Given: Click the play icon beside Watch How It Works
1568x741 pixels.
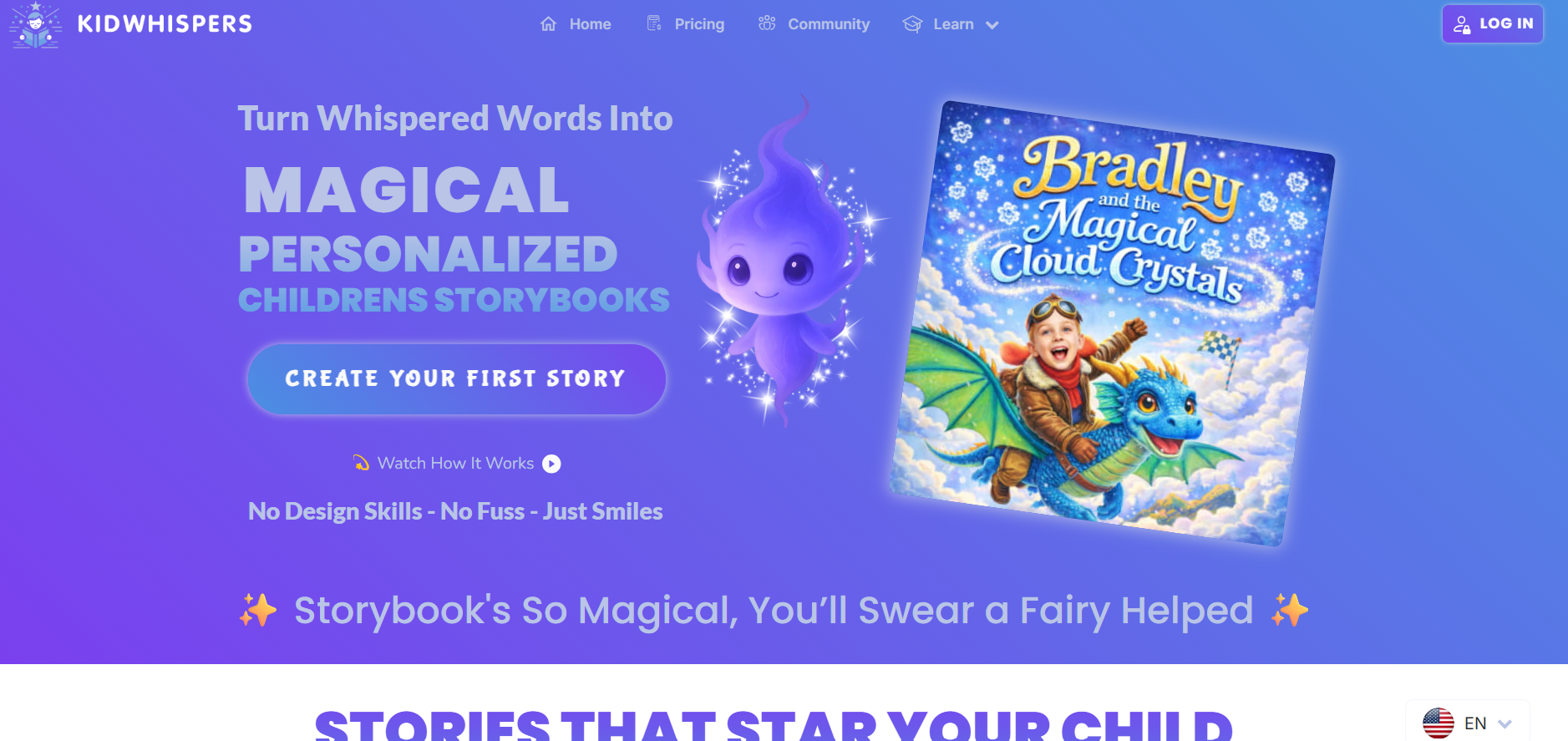Looking at the screenshot, I should pyautogui.click(x=551, y=464).
